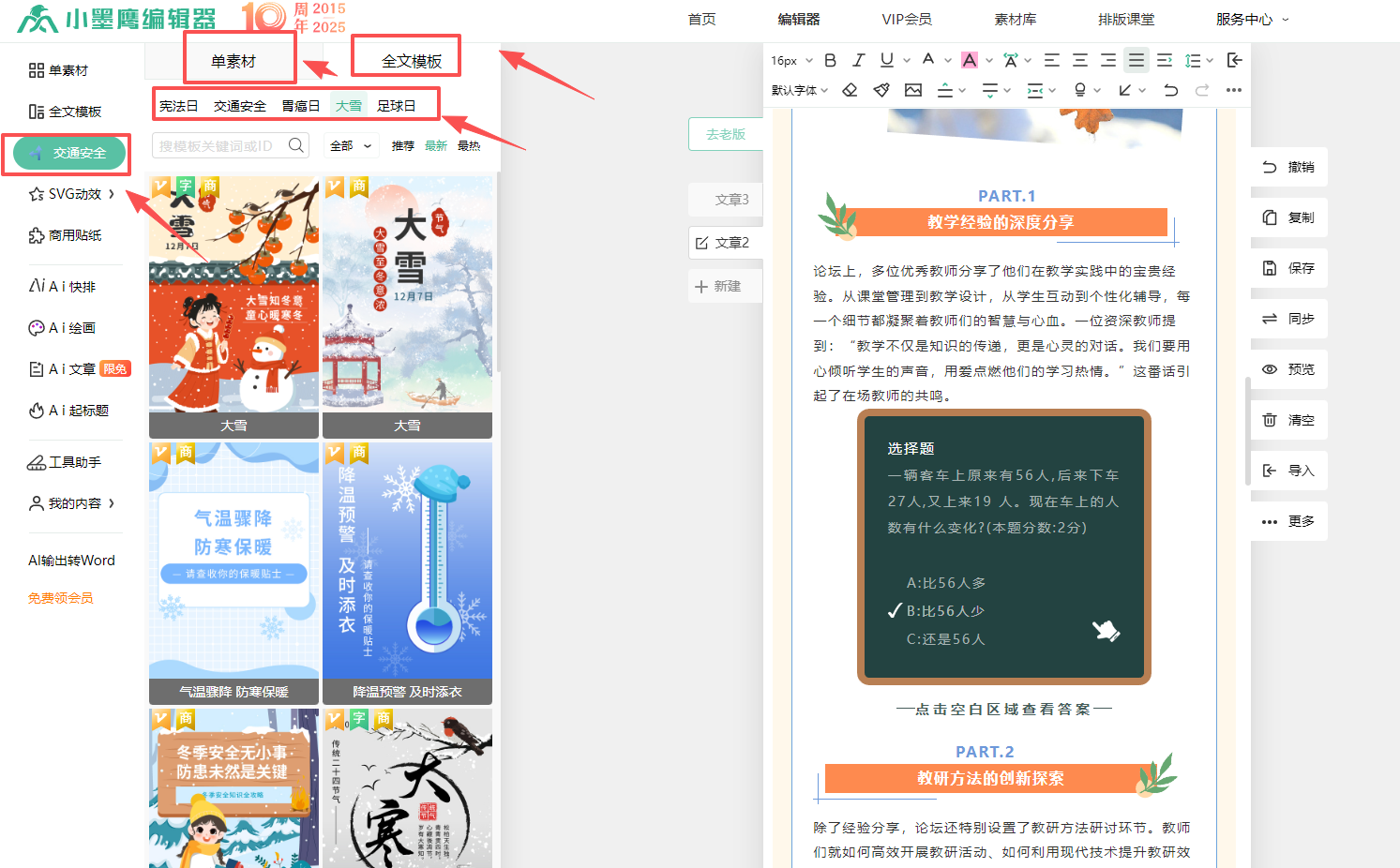Expand the 全部 filter dropdown

[x=351, y=146]
